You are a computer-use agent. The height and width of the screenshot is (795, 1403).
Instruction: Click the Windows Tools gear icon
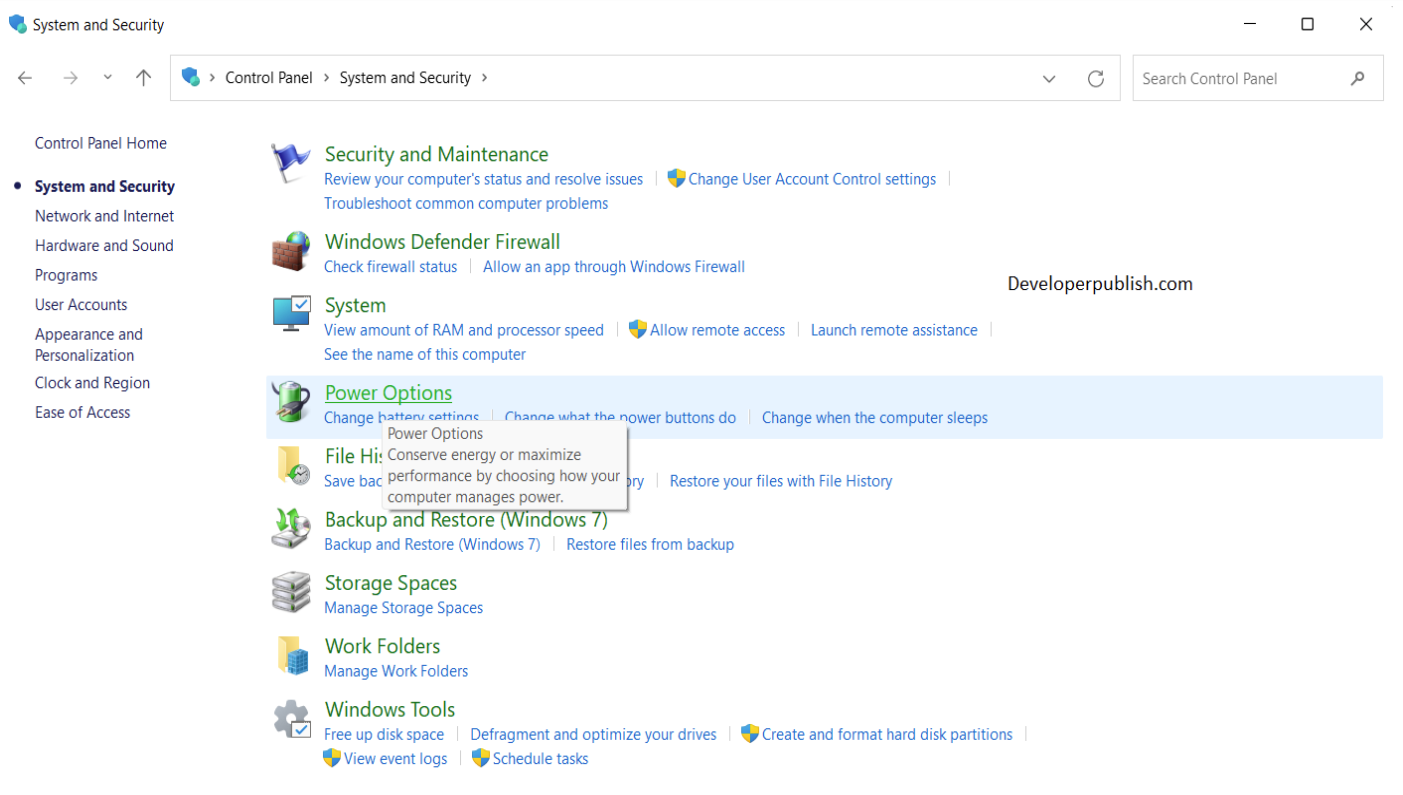(291, 718)
